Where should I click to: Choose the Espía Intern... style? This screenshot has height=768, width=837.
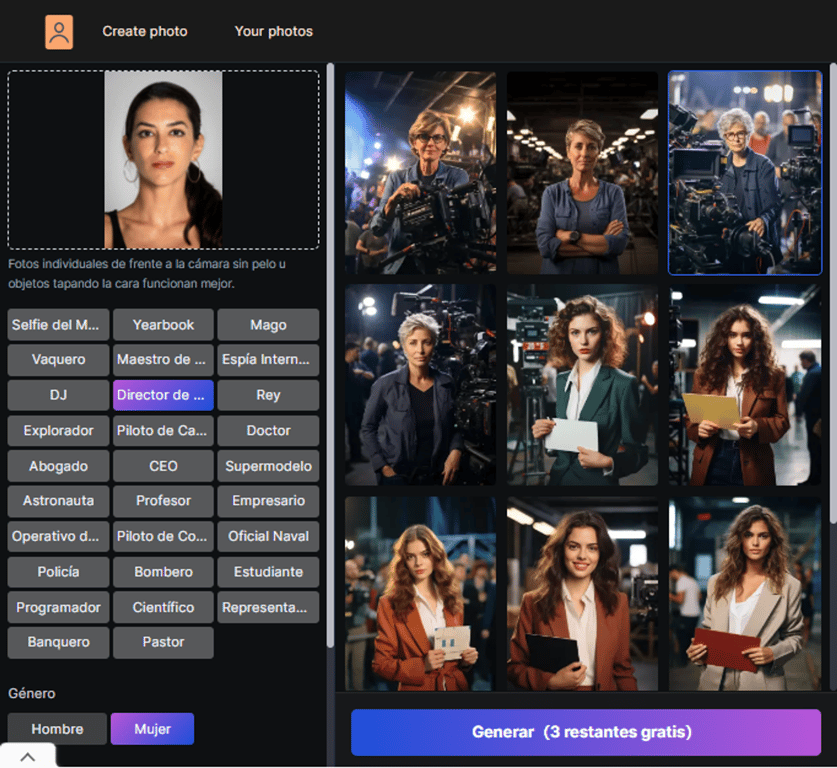pyautogui.click(x=268, y=360)
